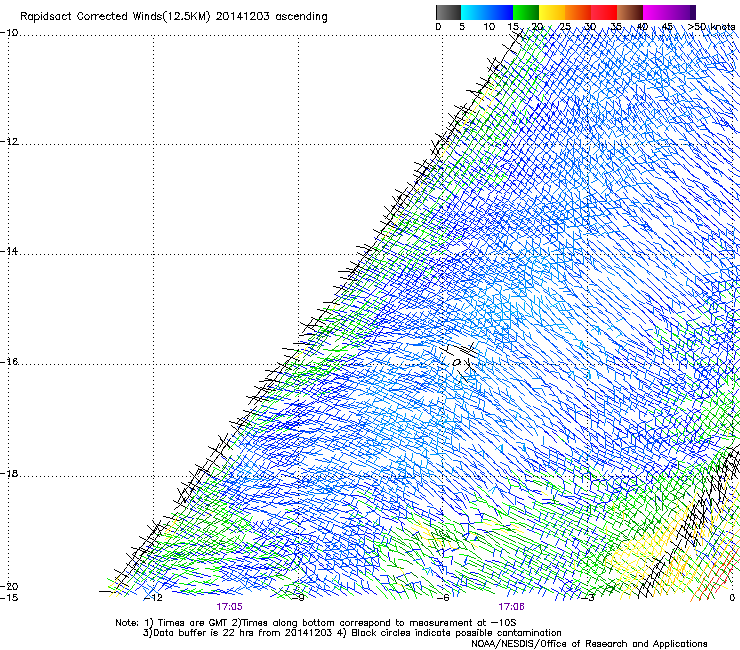Click the chart title "Rapidsact Corrected Winds(12.5KM)"
Viewport: 740px width, 650px height.
[115, 17]
